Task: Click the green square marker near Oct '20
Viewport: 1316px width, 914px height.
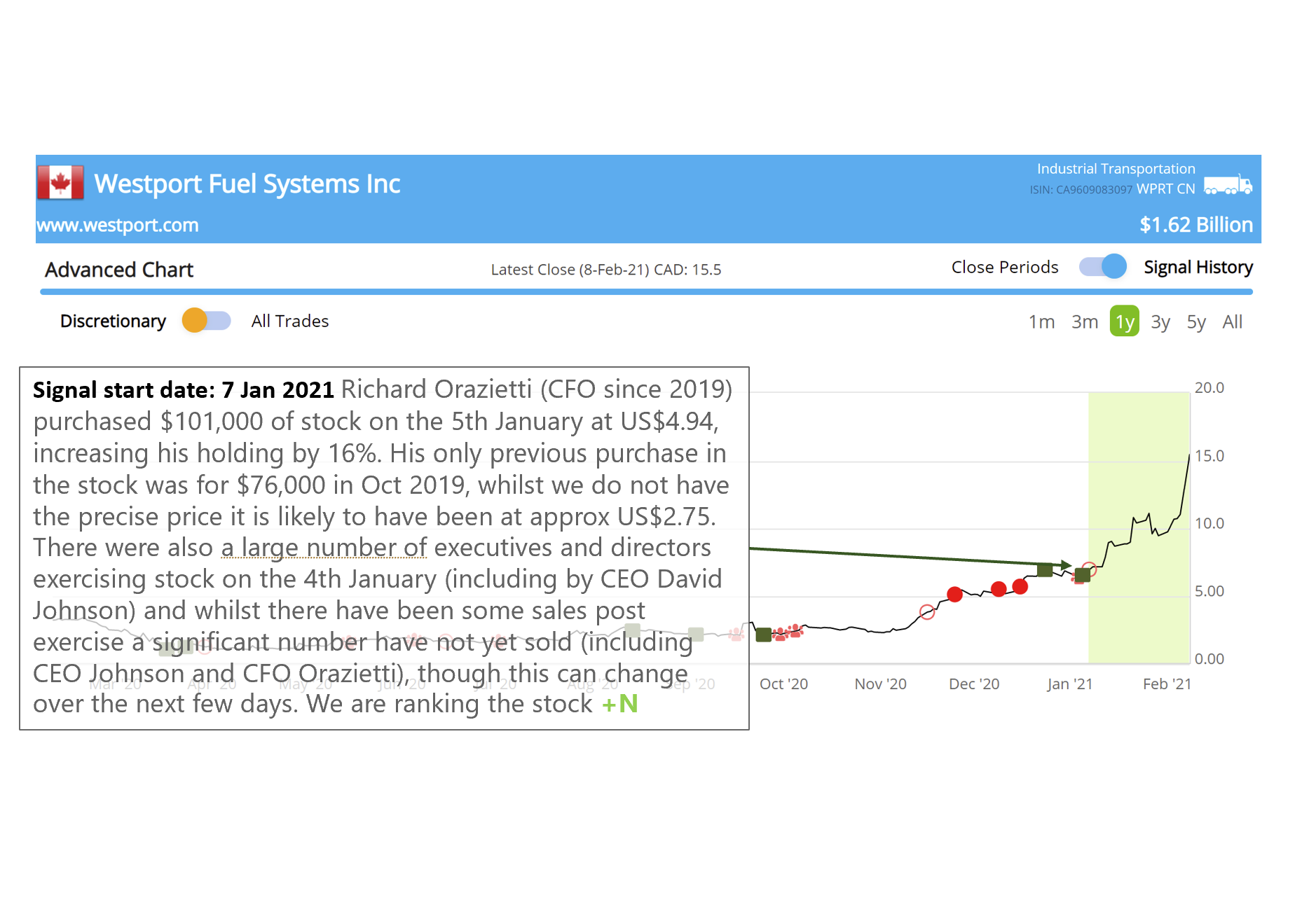Action: (763, 635)
